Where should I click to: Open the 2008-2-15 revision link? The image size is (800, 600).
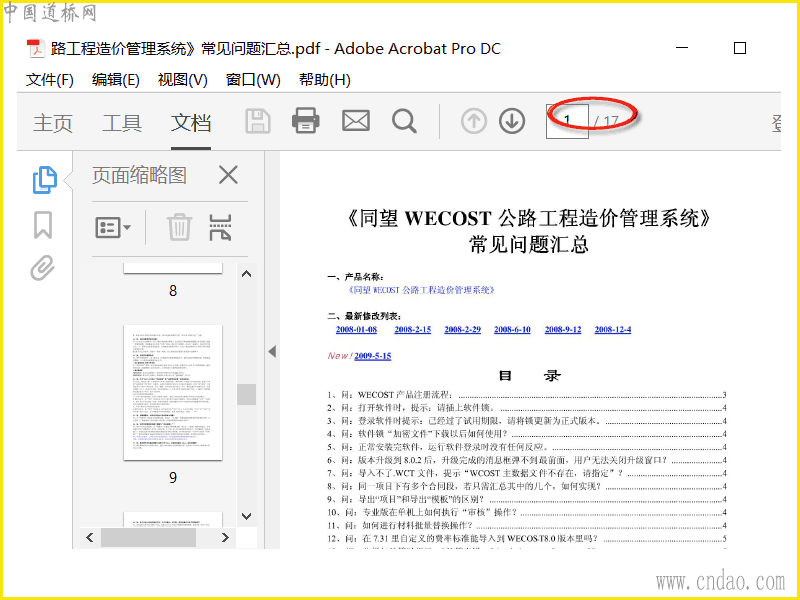[x=412, y=330]
